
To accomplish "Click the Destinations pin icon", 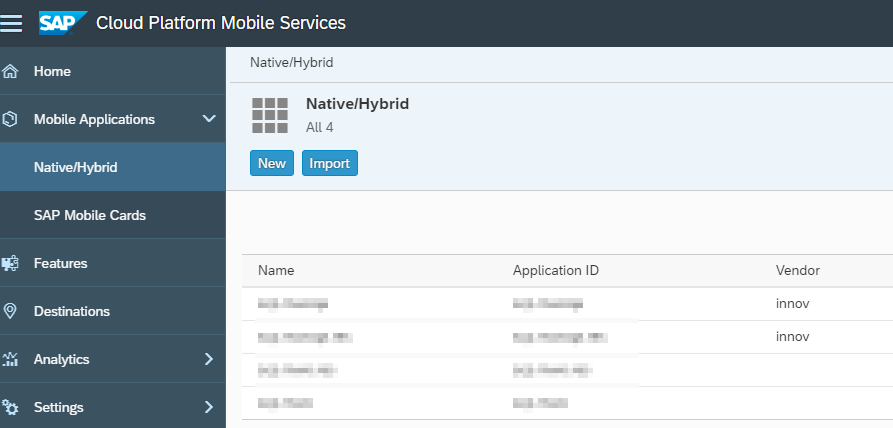I will pos(11,312).
